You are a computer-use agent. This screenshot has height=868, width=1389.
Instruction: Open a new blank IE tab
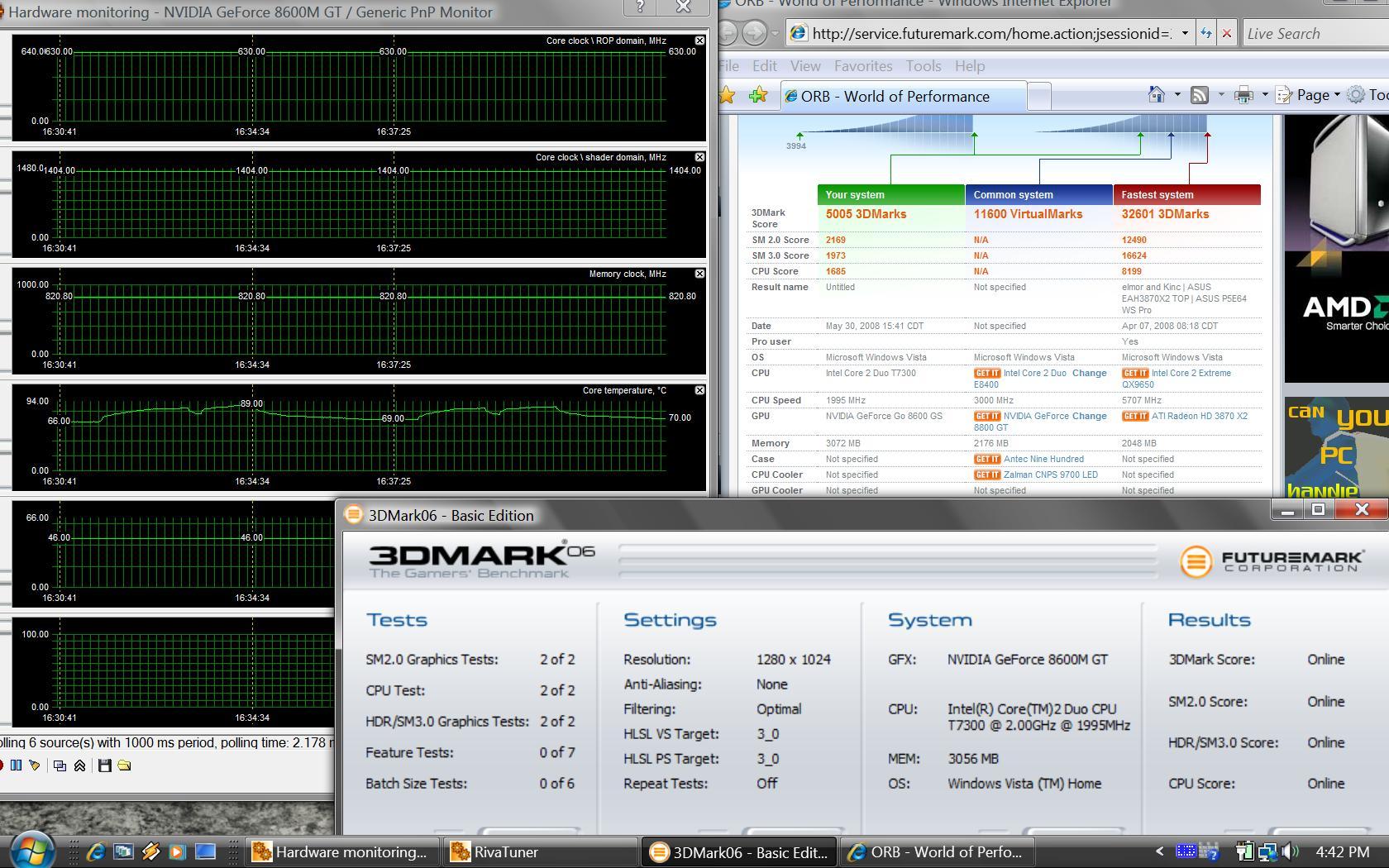(x=1038, y=97)
